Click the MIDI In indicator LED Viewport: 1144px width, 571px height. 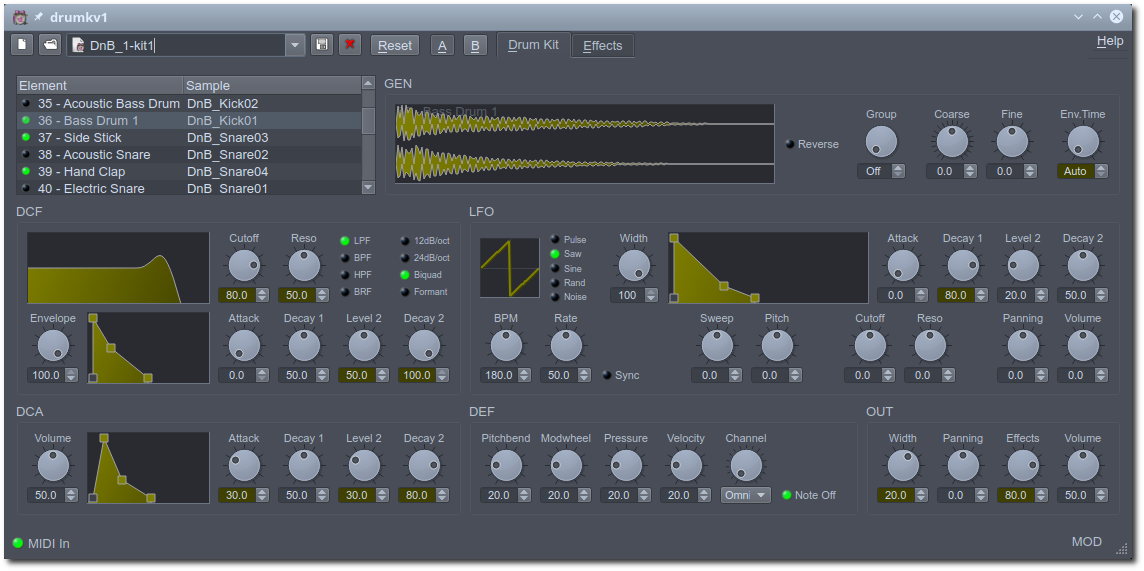pyautogui.click(x=18, y=543)
